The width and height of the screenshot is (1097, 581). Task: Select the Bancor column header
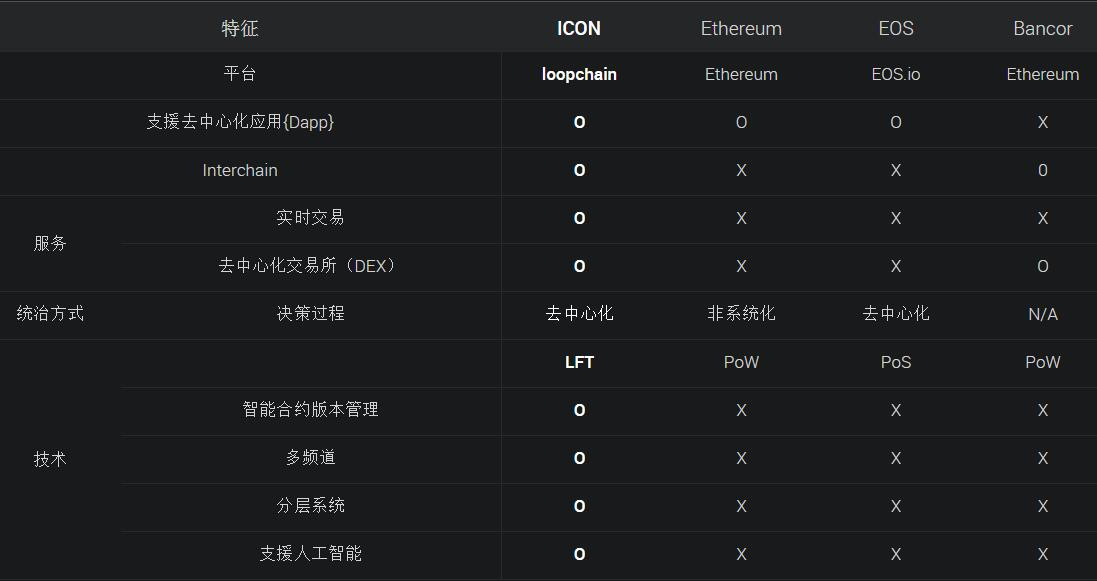(1042, 29)
